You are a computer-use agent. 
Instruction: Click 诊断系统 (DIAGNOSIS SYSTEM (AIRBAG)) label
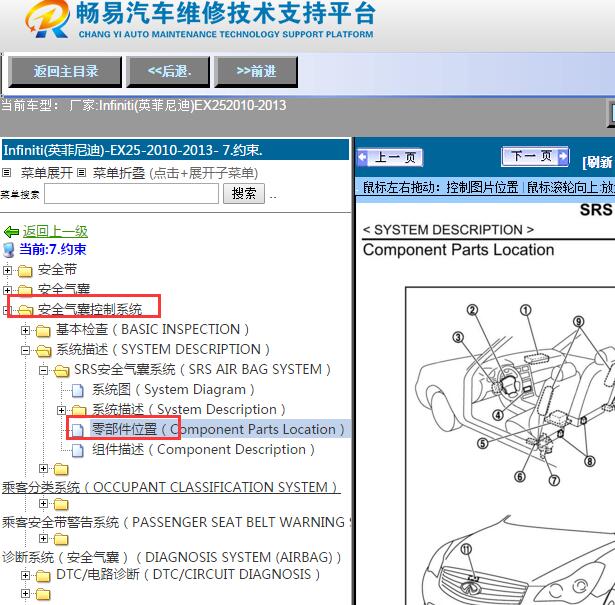[x=172, y=557]
